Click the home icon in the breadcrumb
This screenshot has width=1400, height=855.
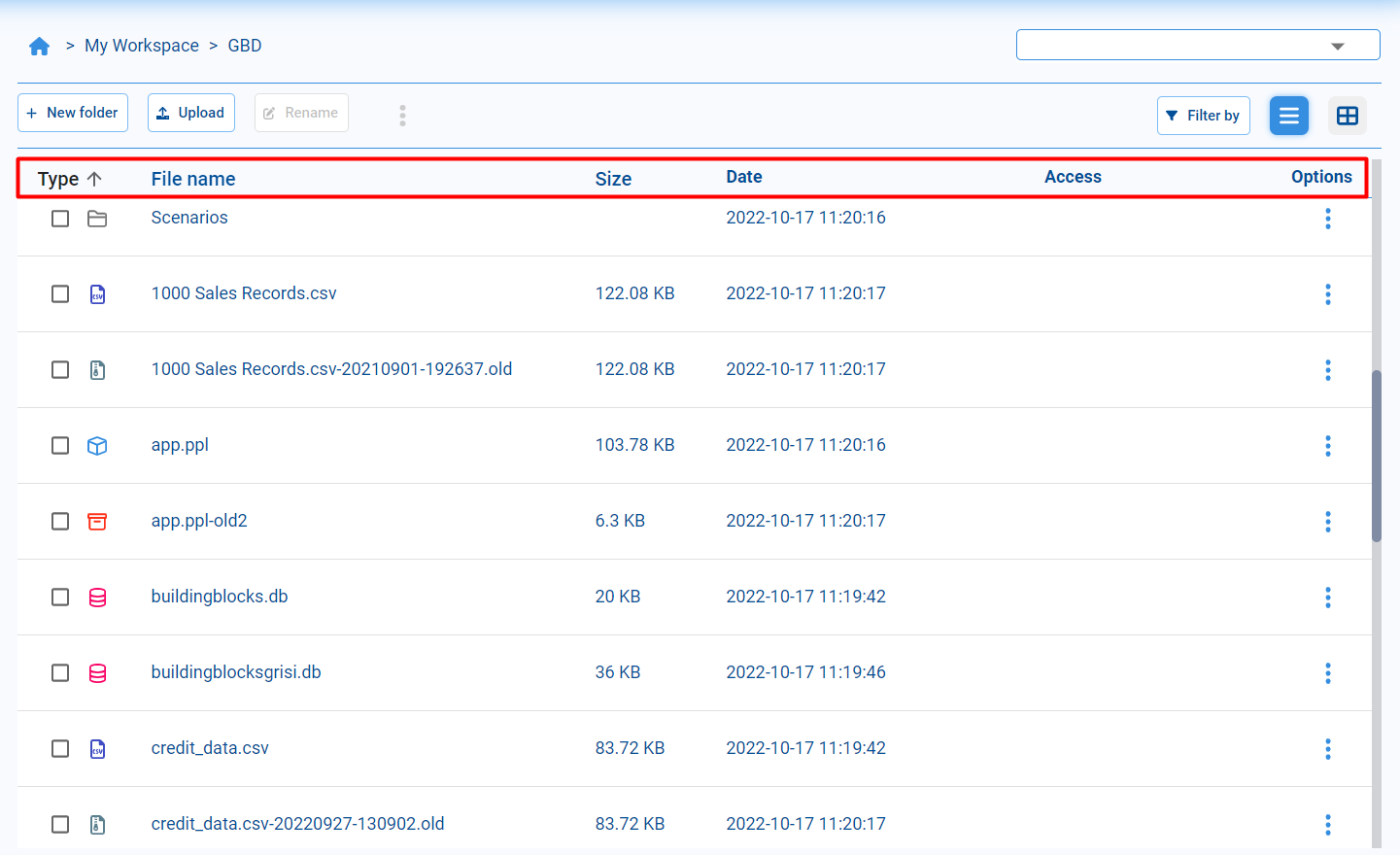(39, 45)
